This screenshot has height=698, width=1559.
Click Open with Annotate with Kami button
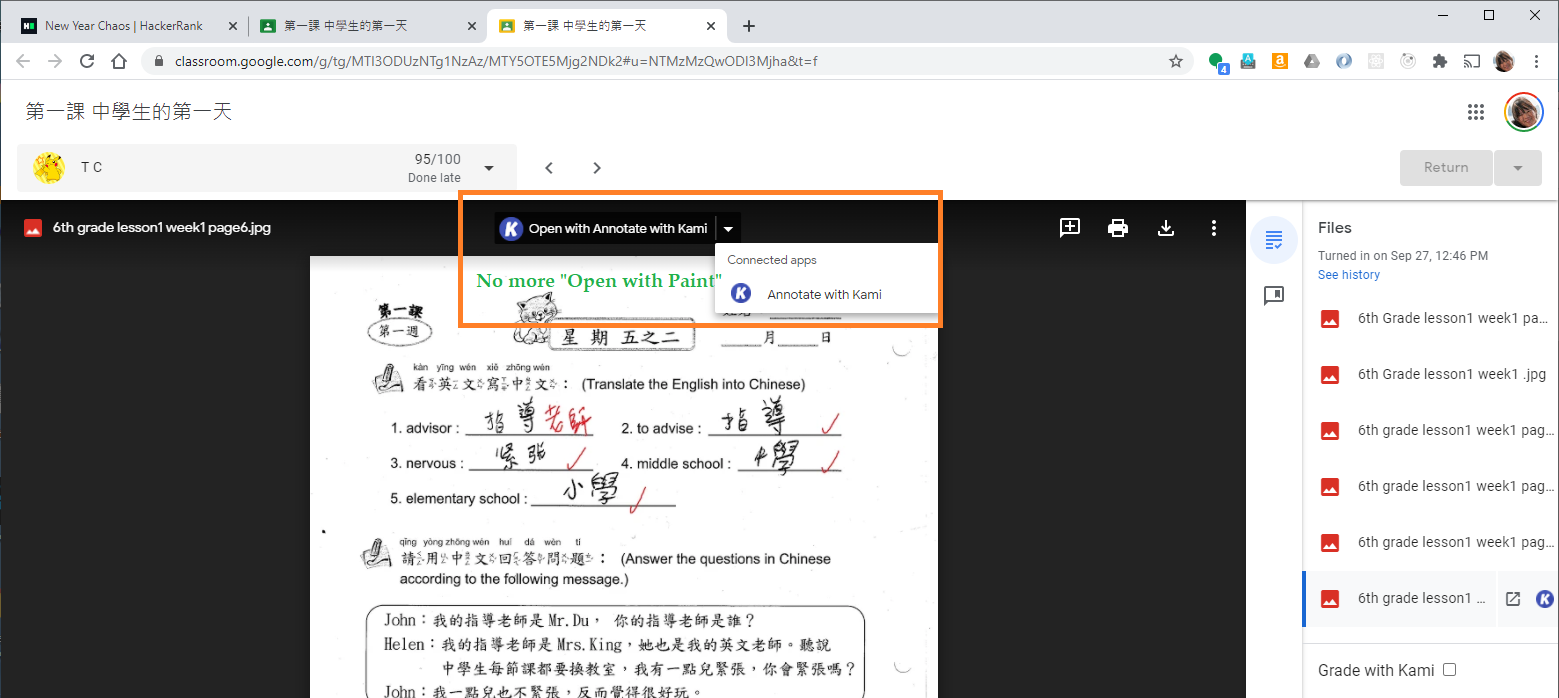coord(606,228)
